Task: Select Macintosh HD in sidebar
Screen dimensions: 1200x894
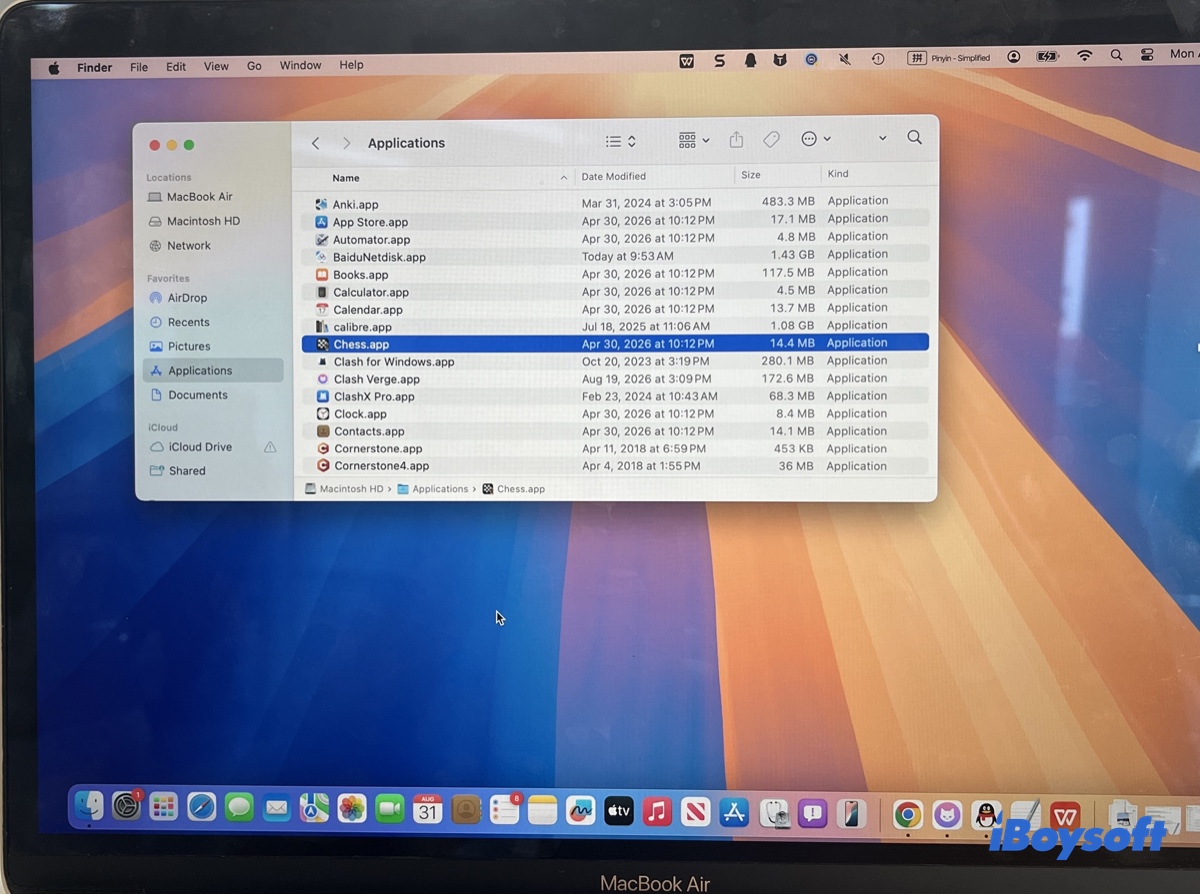Action: pyautogui.click(x=203, y=221)
